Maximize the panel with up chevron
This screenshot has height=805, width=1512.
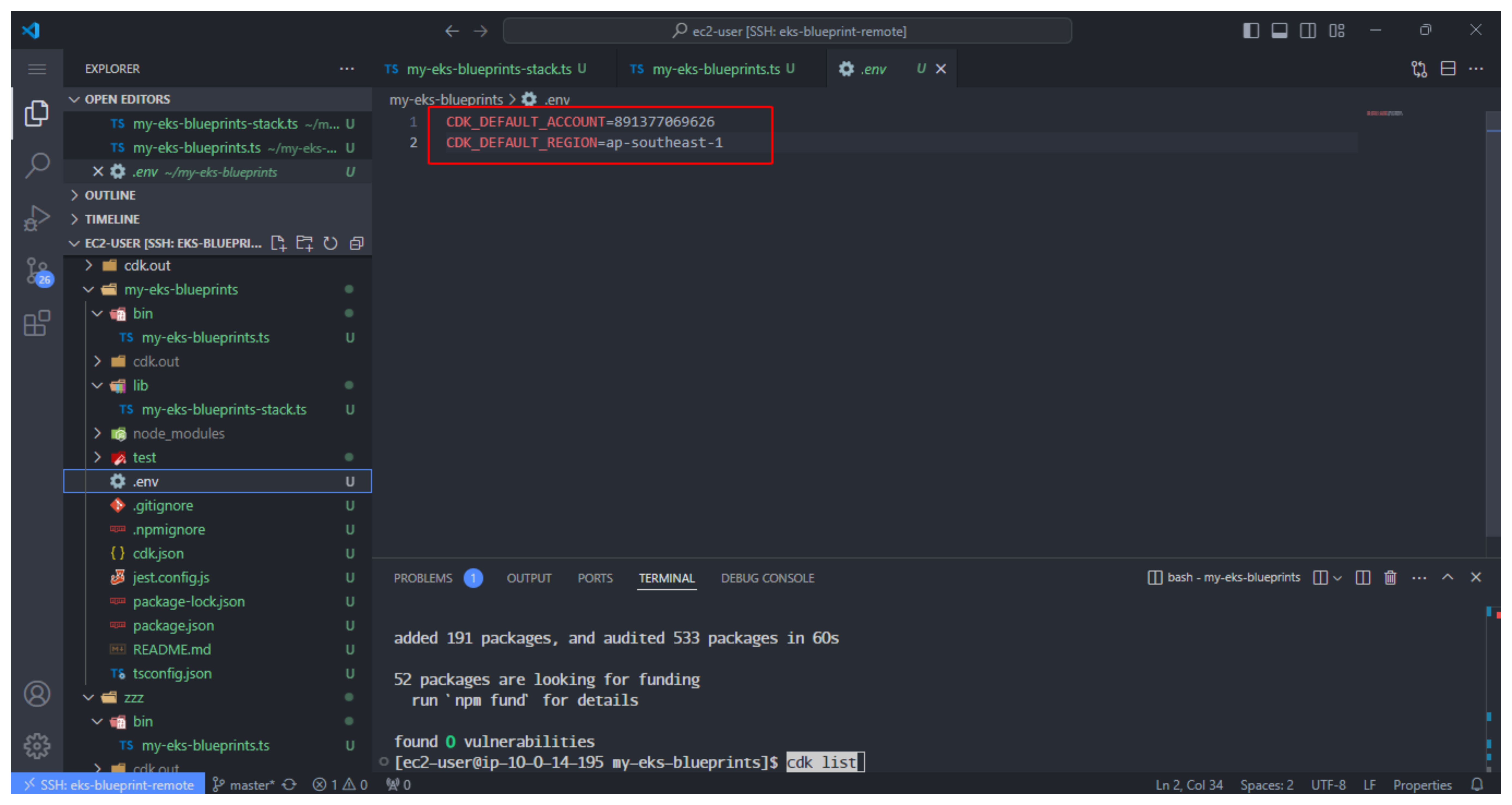point(1447,577)
